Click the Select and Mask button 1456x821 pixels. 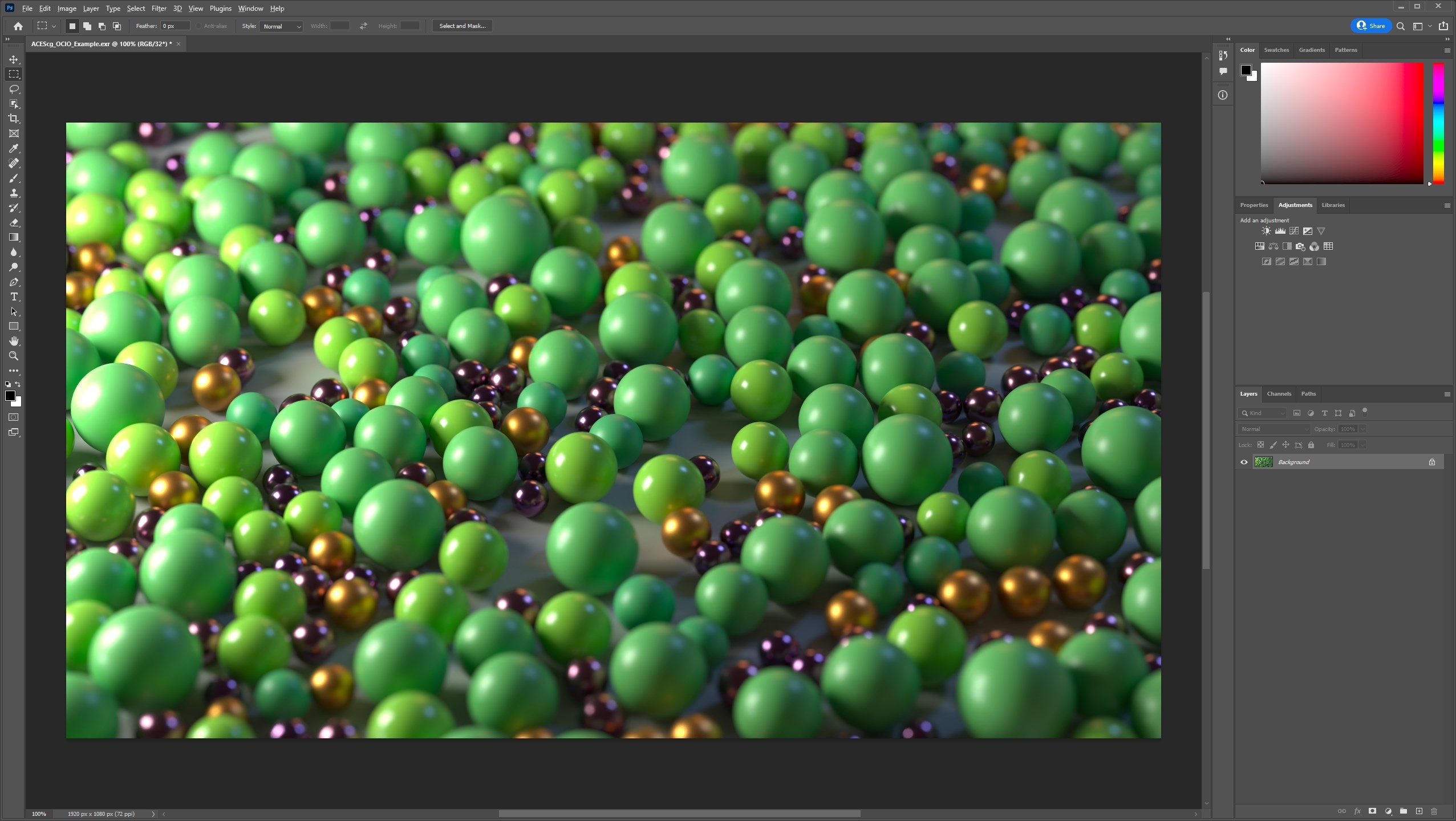[x=462, y=26]
